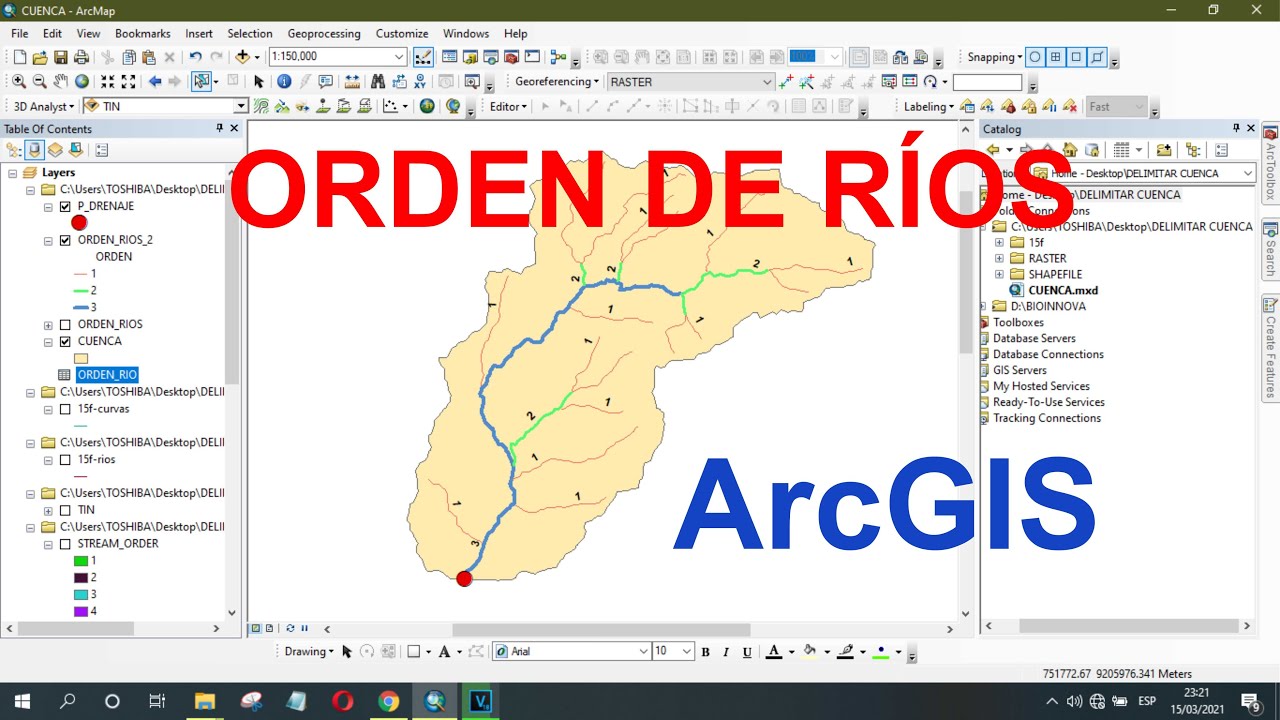
Task: Click the Full Extent globe icon
Action: coord(82,82)
